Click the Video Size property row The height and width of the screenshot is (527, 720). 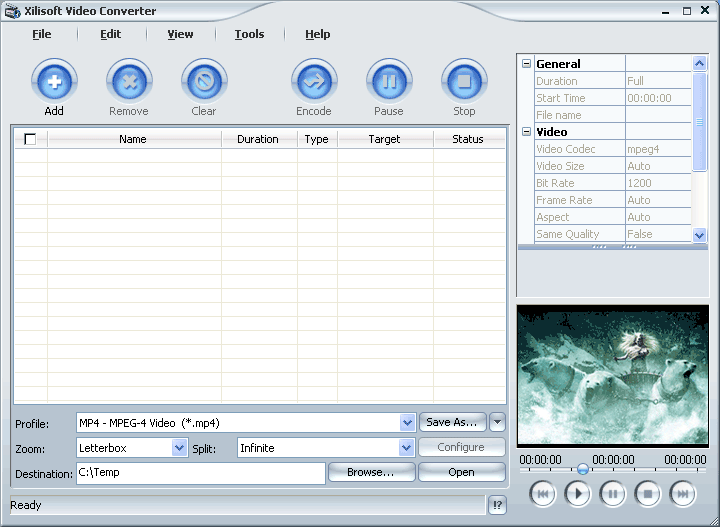point(613,166)
